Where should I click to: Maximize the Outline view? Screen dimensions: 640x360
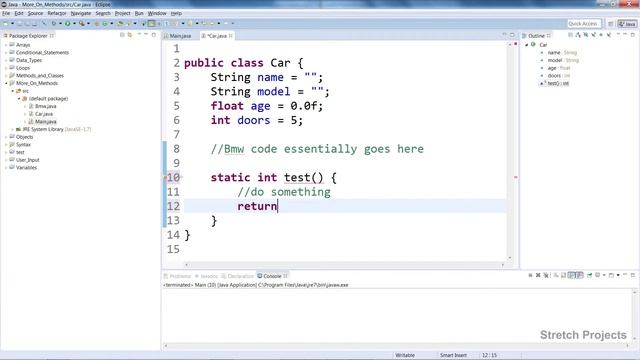[633, 35]
